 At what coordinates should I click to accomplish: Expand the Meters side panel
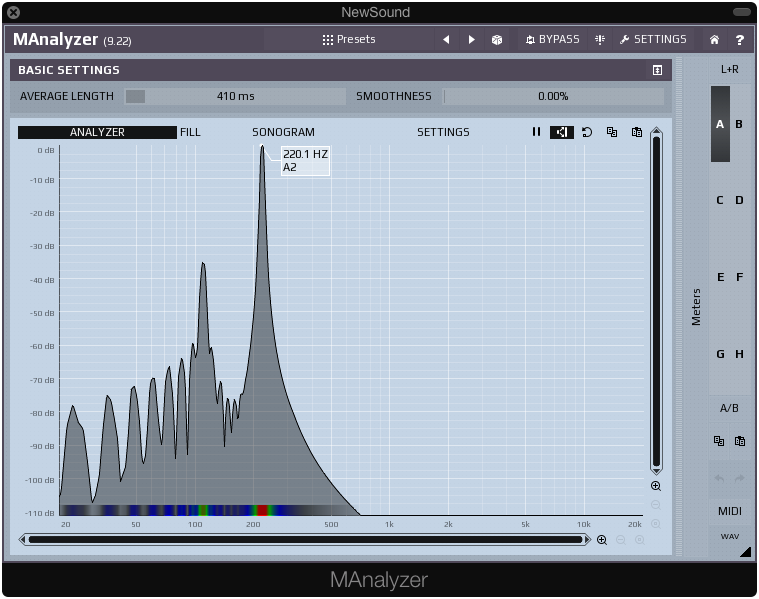(x=696, y=307)
